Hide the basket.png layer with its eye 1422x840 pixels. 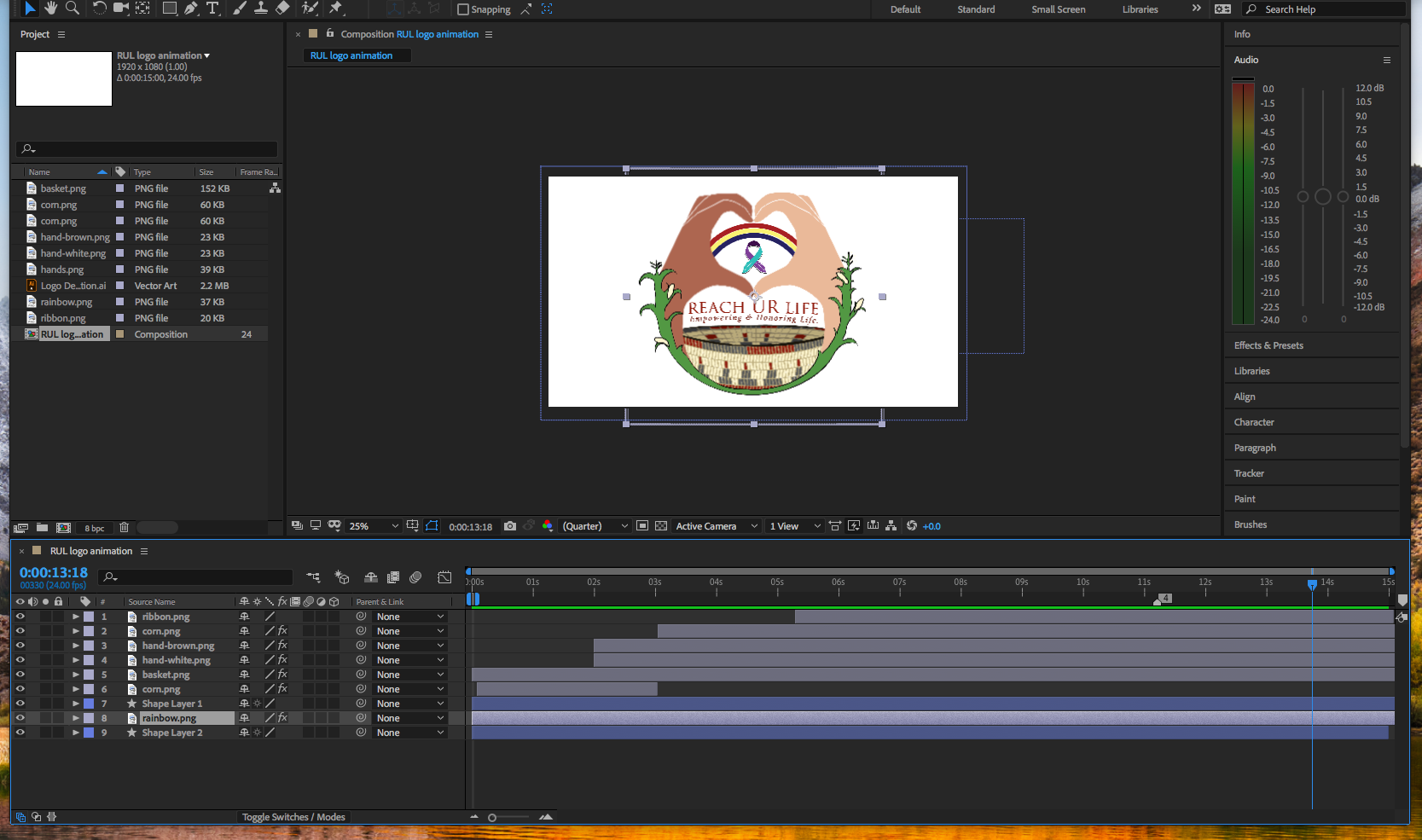tap(20, 675)
